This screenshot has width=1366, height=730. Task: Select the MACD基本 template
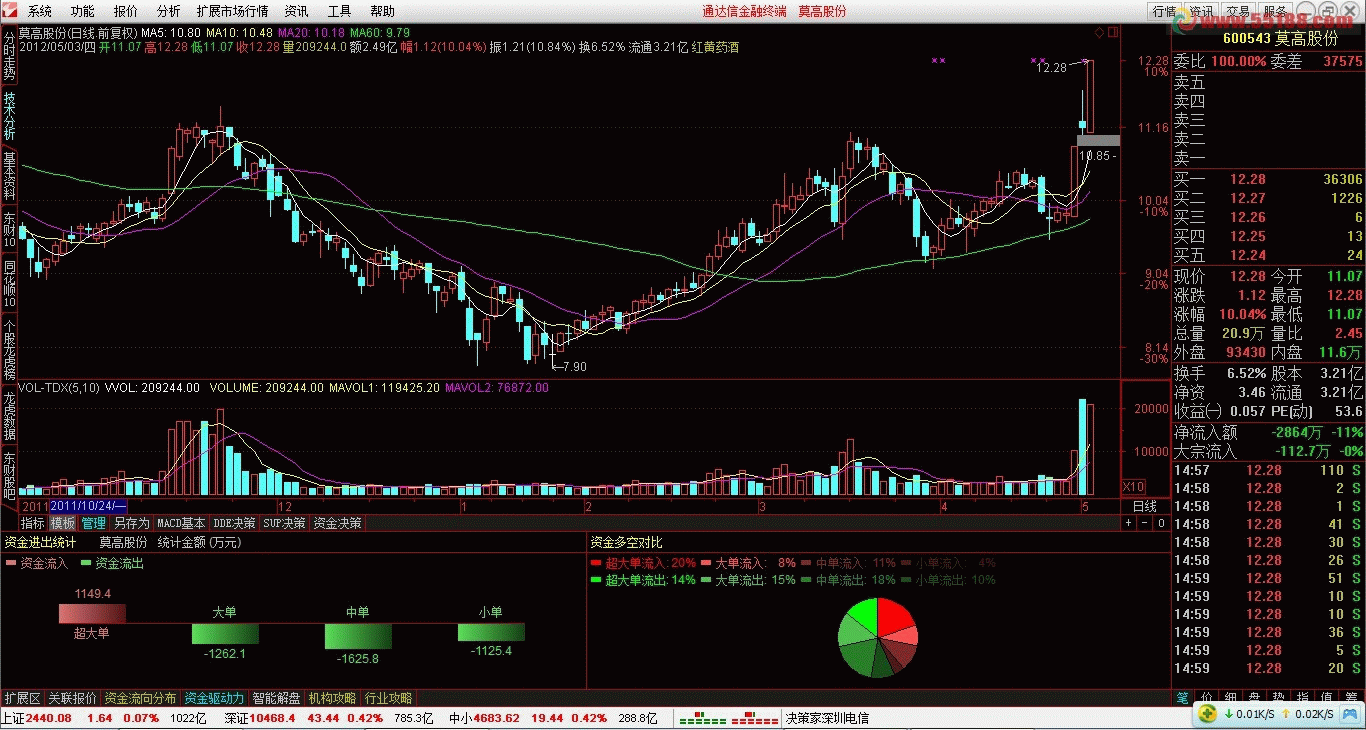pos(181,523)
